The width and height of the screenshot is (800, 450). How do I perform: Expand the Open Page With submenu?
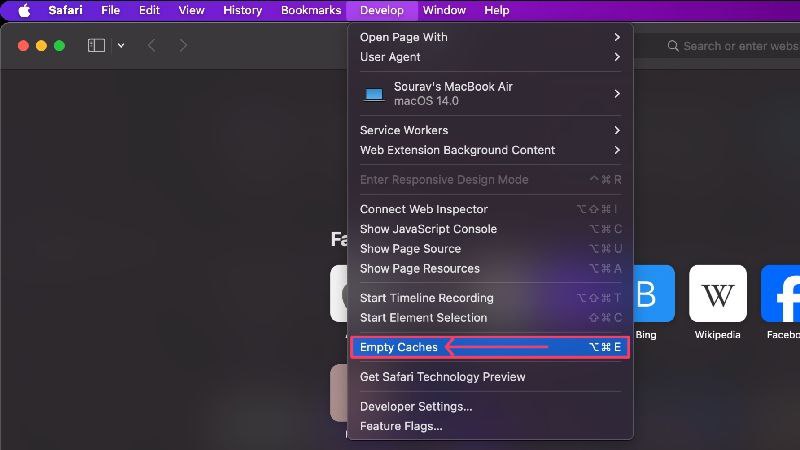pyautogui.click(x=490, y=37)
